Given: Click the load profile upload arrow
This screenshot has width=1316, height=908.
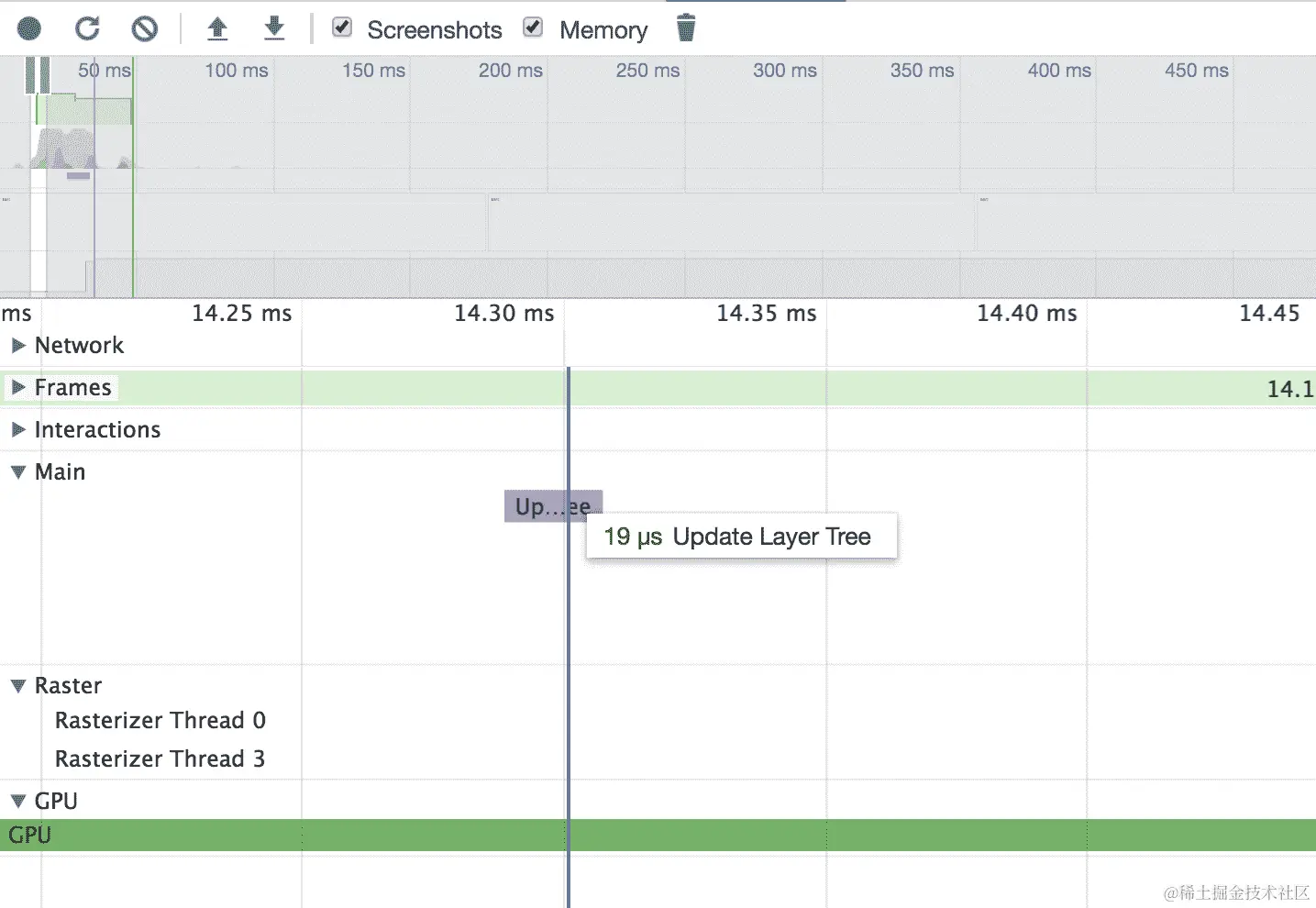Looking at the screenshot, I should coord(217,29).
